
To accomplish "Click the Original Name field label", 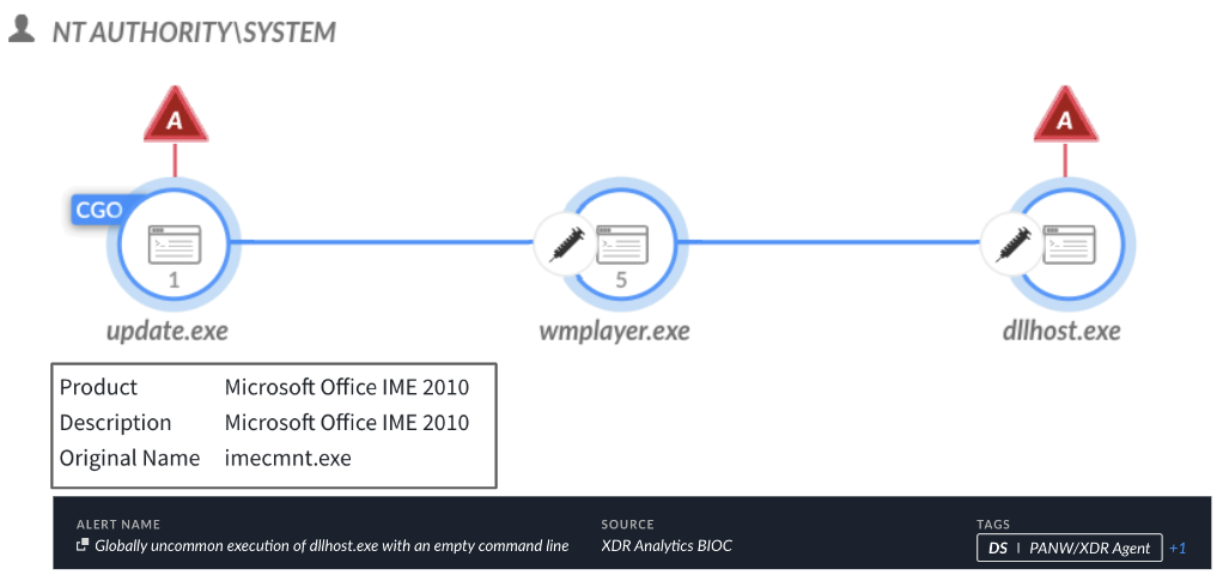I will [130, 458].
